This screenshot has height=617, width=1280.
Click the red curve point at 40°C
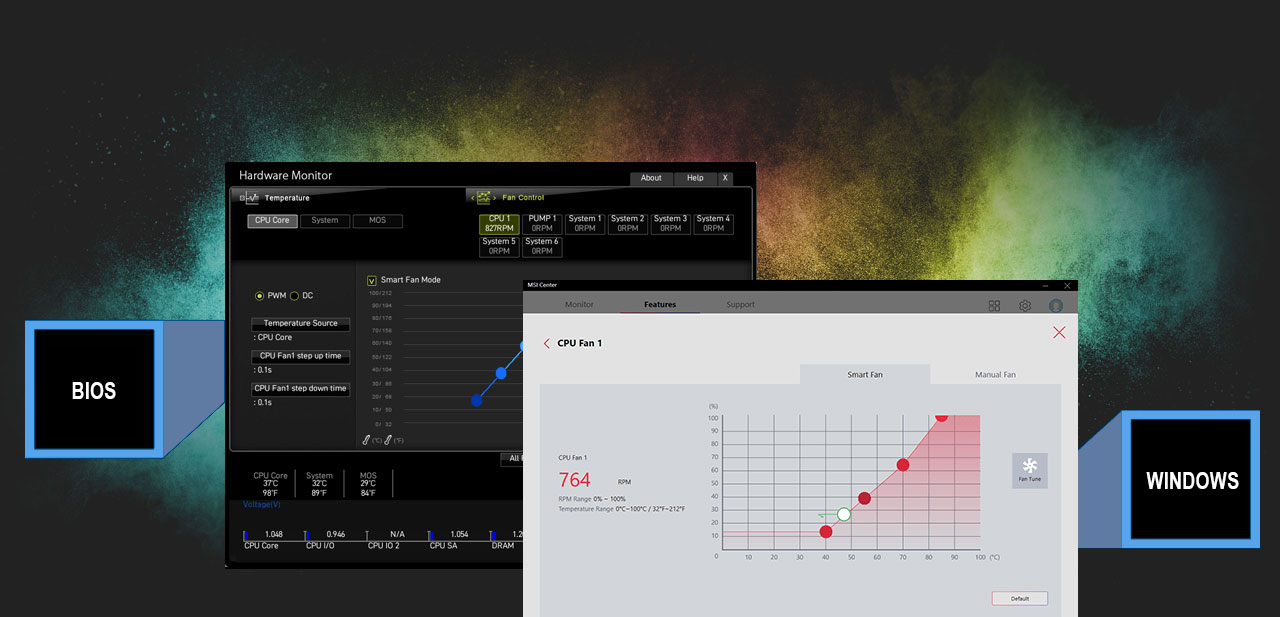826,532
